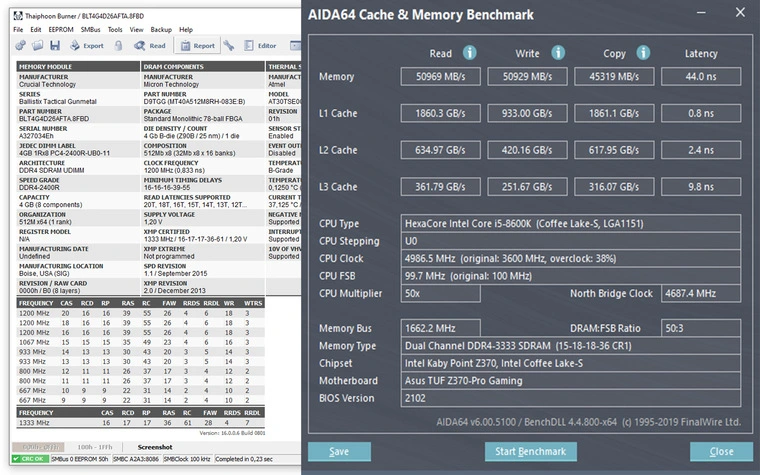Screen dimensions: 760x475
Task: Click the CPU Type field showing i5-8600K
Action: (x=570, y=223)
